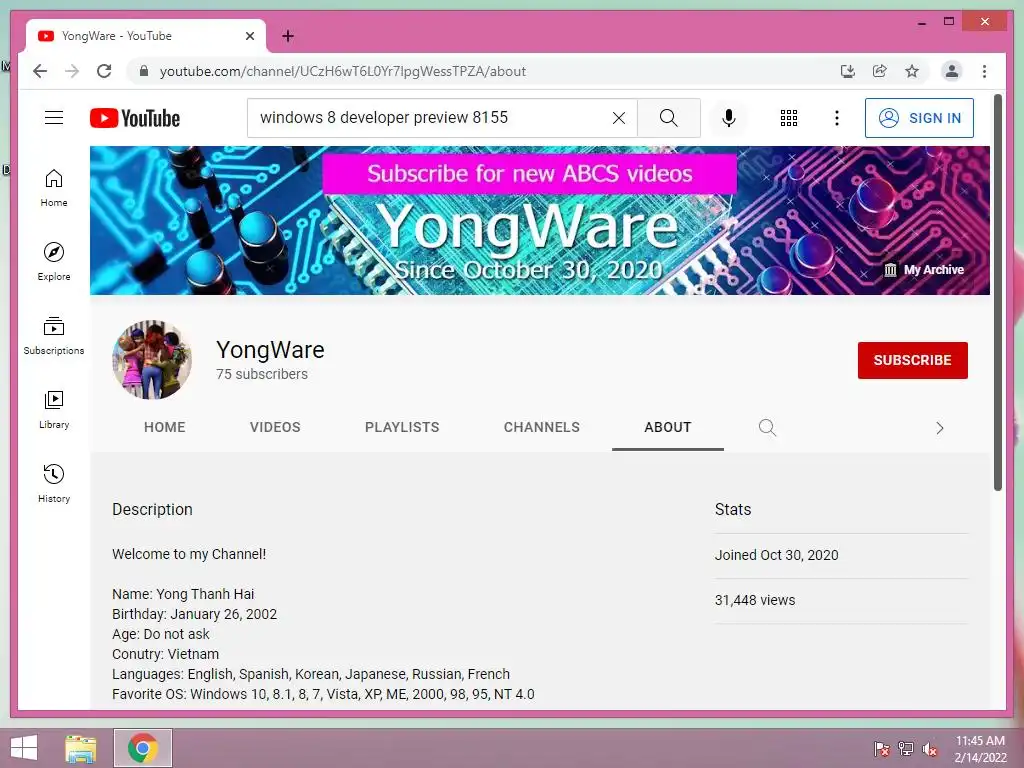The width and height of the screenshot is (1024, 768).
Task: Click the Action Center flag tray icon
Action: pyautogui.click(x=882, y=748)
